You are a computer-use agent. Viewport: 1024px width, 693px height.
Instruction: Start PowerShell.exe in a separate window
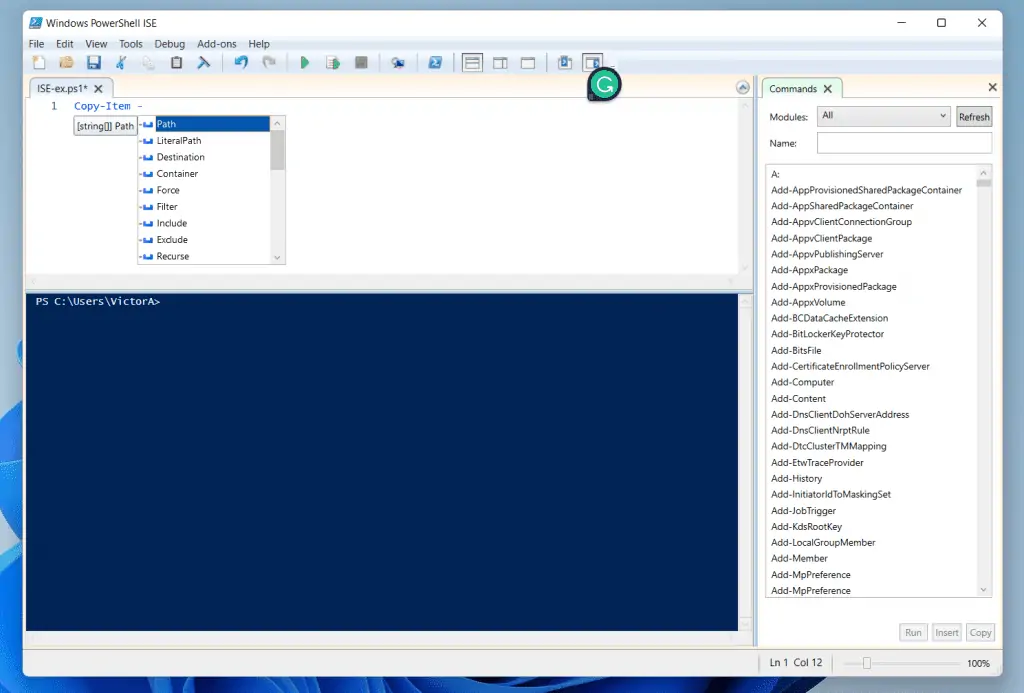(435, 63)
